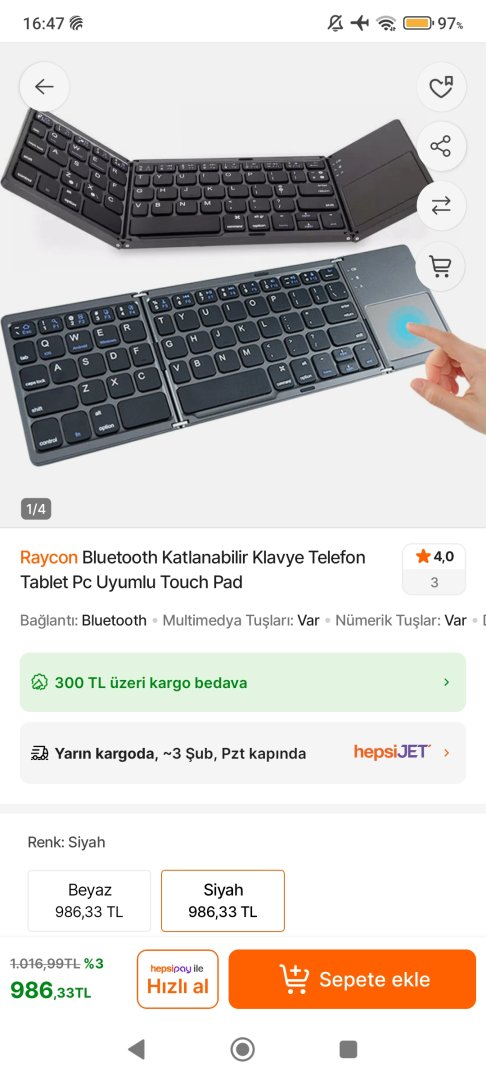The width and height of the screenshot is (486, 1080).
Task: Open the 4,0 star rating badge
Action: pyautogui.click(x=434, y=569)
